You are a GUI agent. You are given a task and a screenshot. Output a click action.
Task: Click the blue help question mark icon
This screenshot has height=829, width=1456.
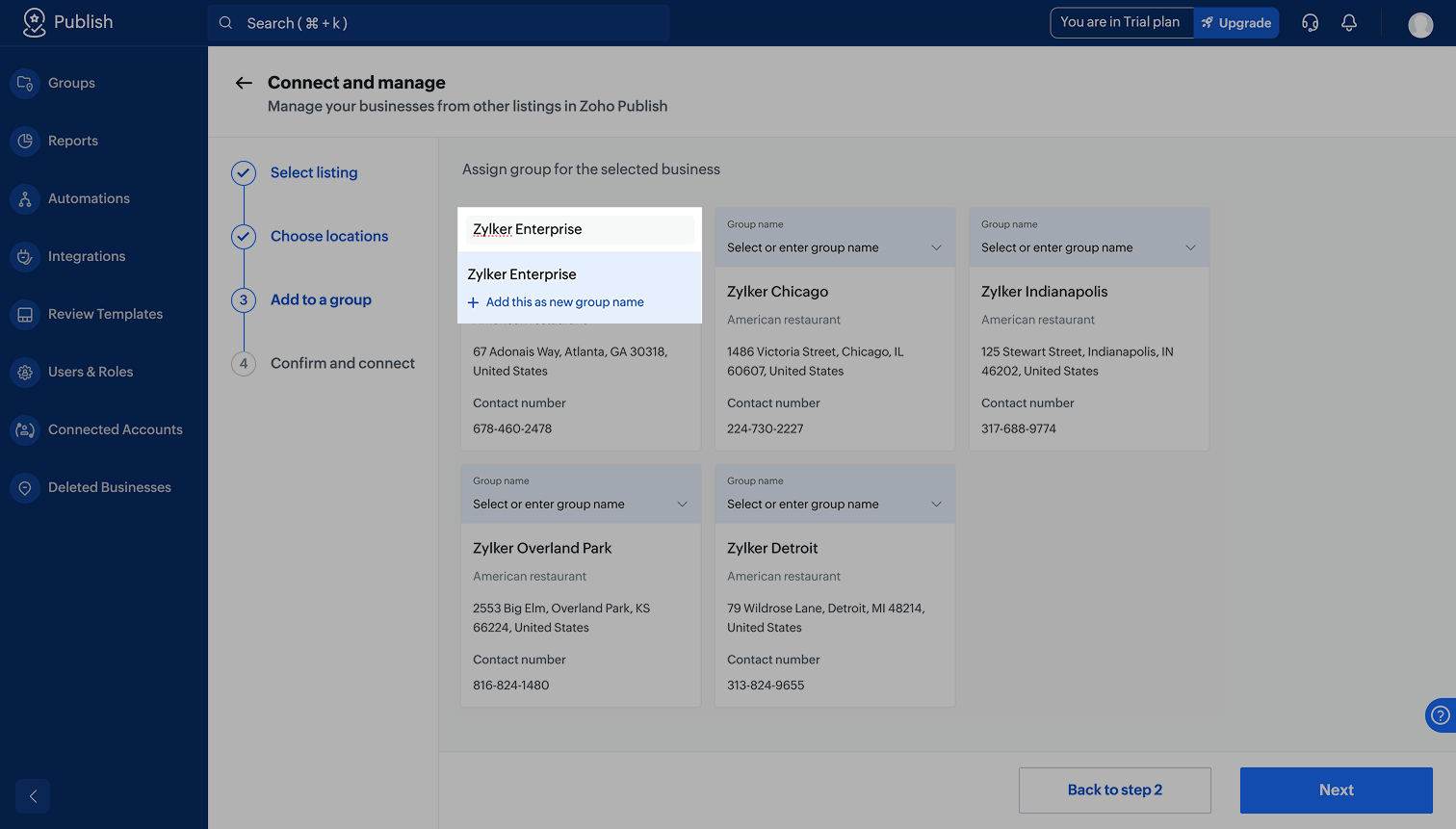coord(1440,714)
